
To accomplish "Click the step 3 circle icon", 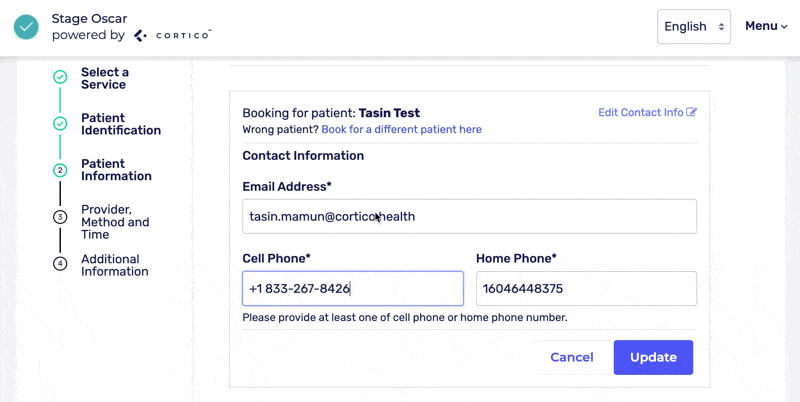I will click(x=60, y=216).
